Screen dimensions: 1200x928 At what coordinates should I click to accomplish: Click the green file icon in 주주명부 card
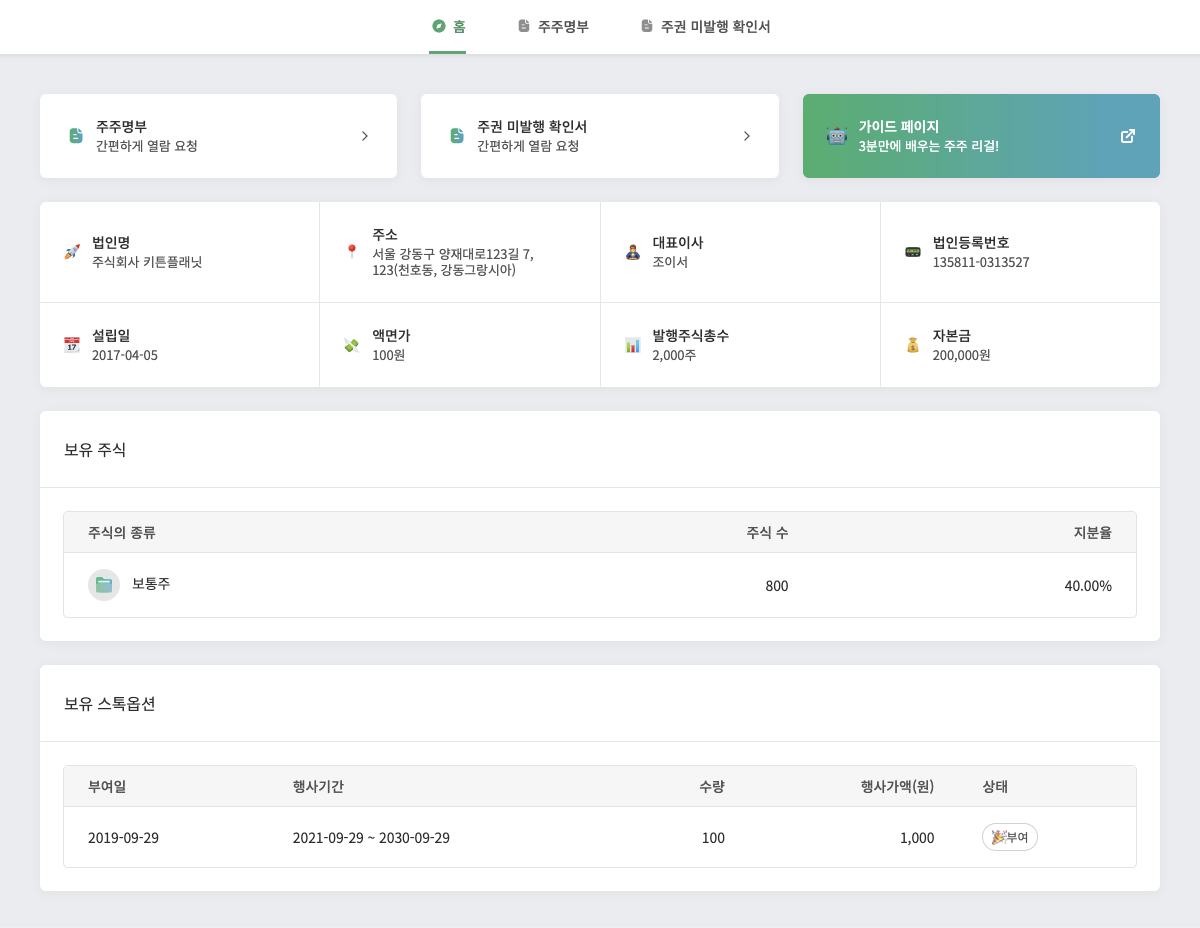coord(76,136)
